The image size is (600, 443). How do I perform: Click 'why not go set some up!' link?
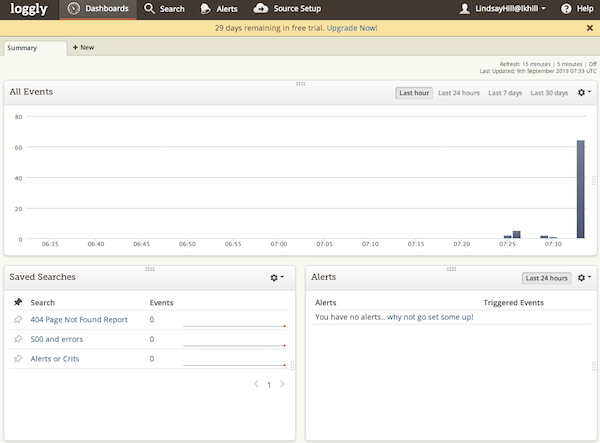[x=430, y=317]
